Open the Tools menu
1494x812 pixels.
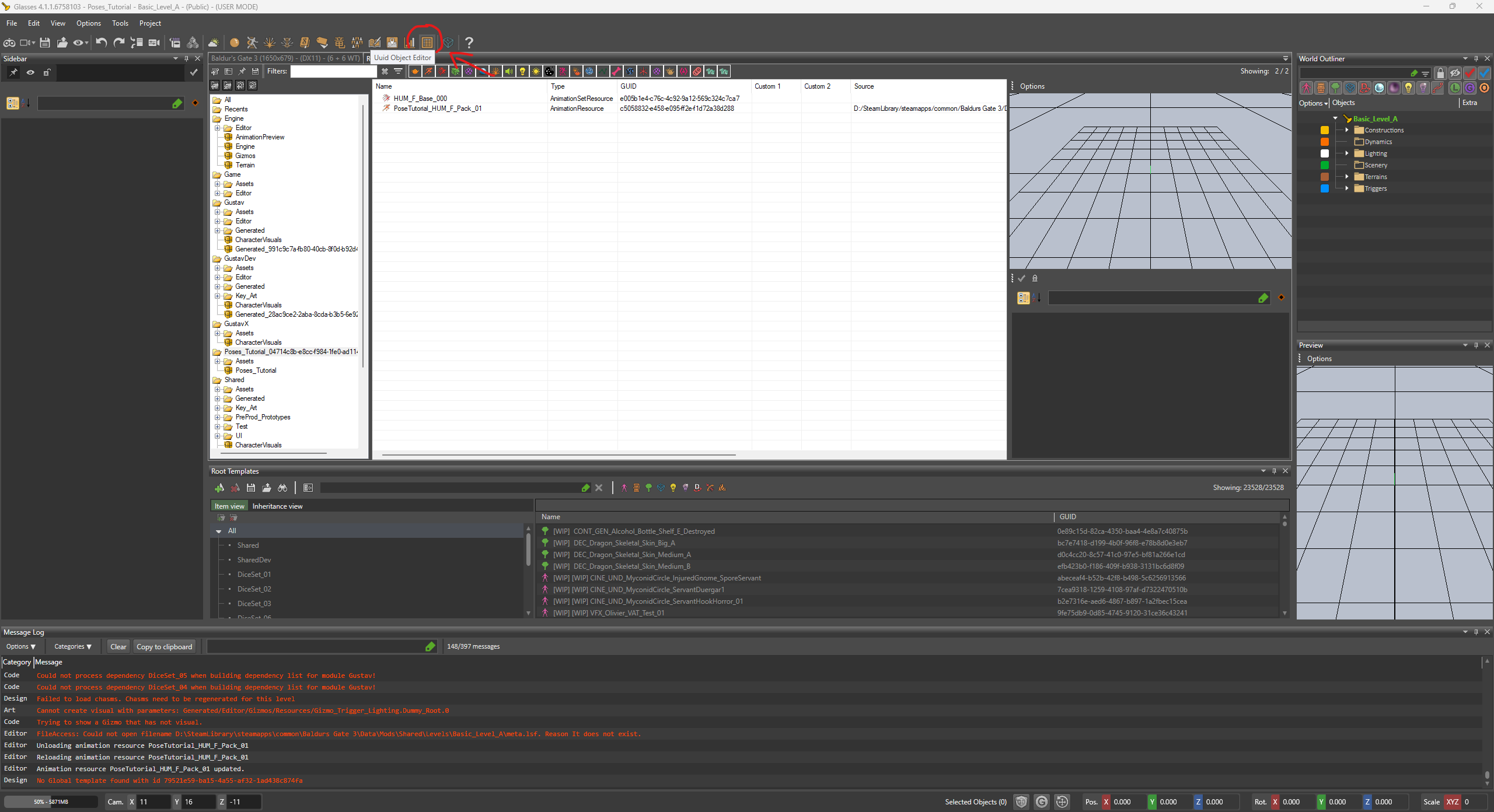(120, 23)
